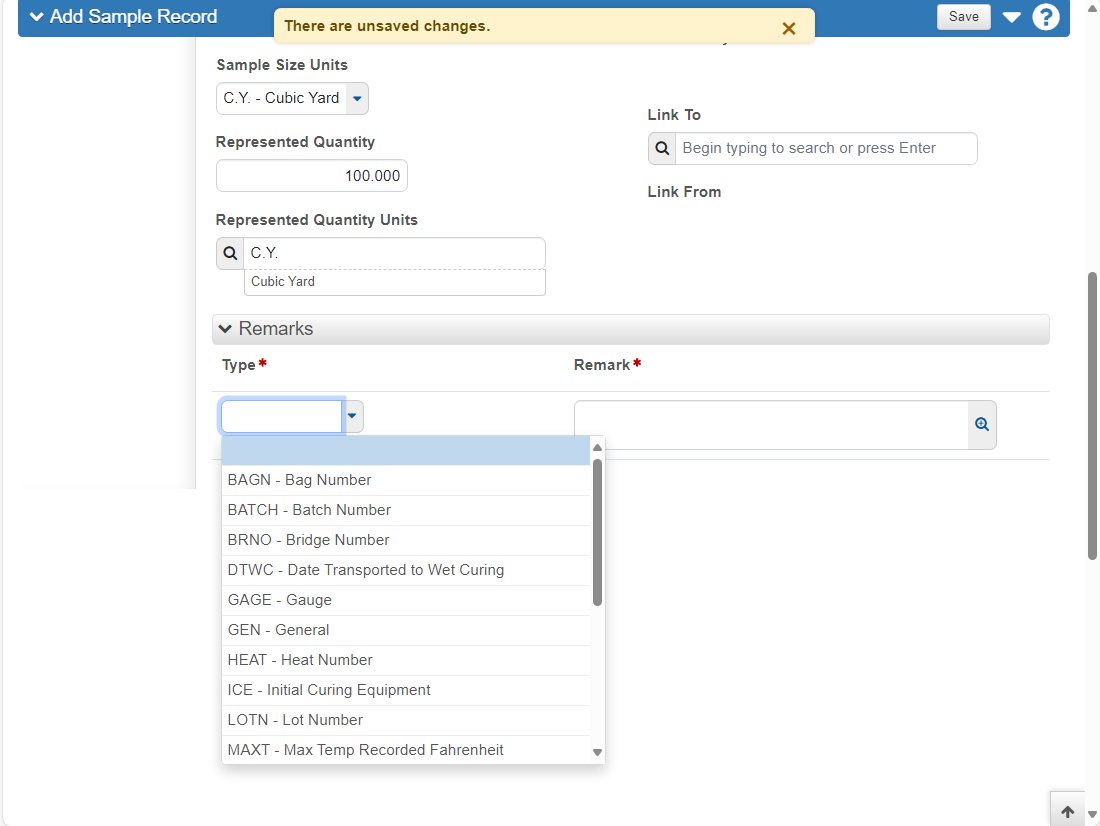Viewport: 1100px width, 826px height.
Task: Collapse the Add Sample Record header chevron
Action: 36,17
